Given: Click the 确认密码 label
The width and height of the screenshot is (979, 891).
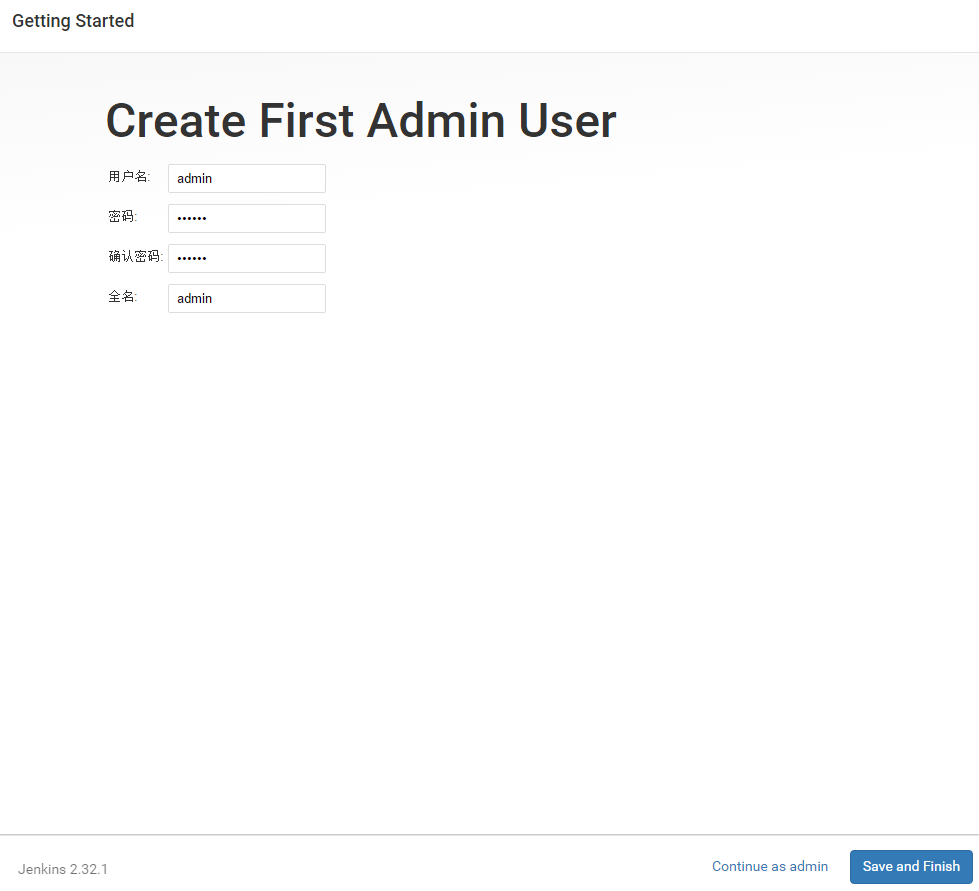Looking at the screenshot, I should 135,257.
